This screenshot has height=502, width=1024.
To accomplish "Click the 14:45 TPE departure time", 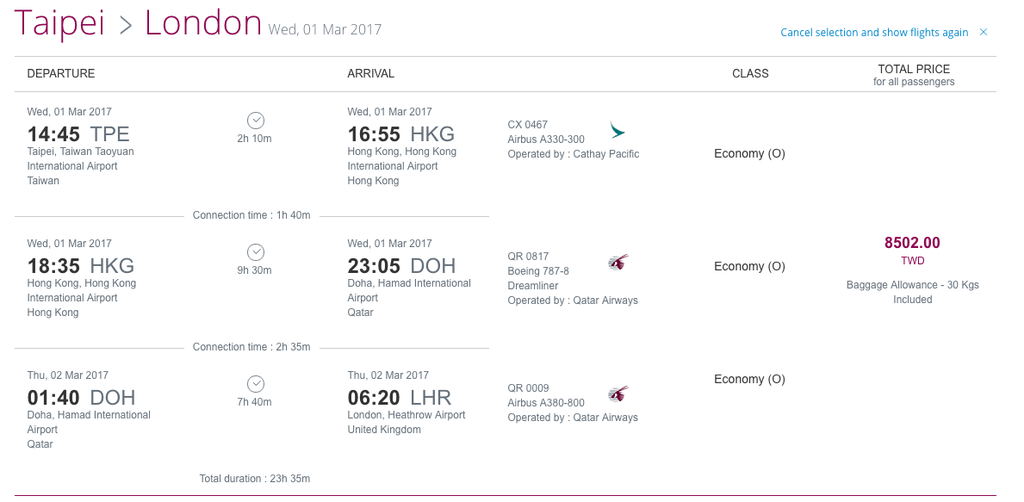I will tap(78, 134).
